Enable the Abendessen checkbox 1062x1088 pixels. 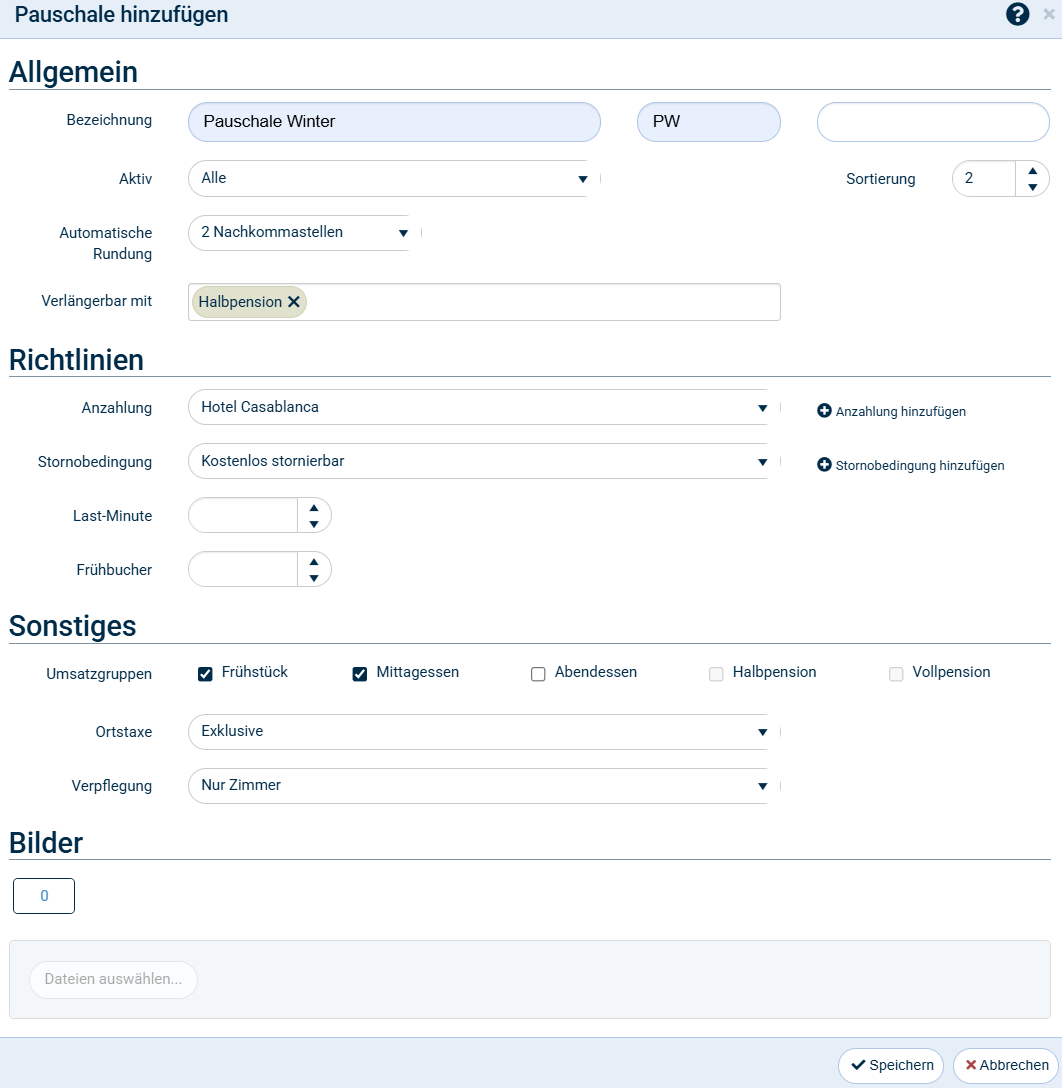538,674
